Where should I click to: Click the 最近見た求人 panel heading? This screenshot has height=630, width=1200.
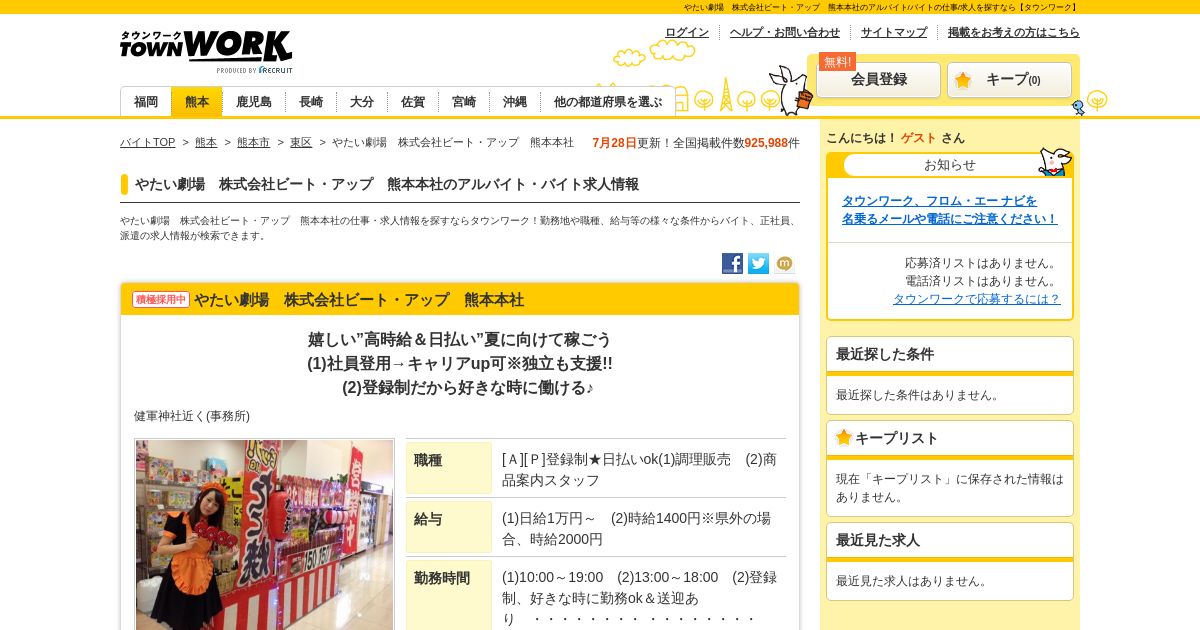coord(950,540)
